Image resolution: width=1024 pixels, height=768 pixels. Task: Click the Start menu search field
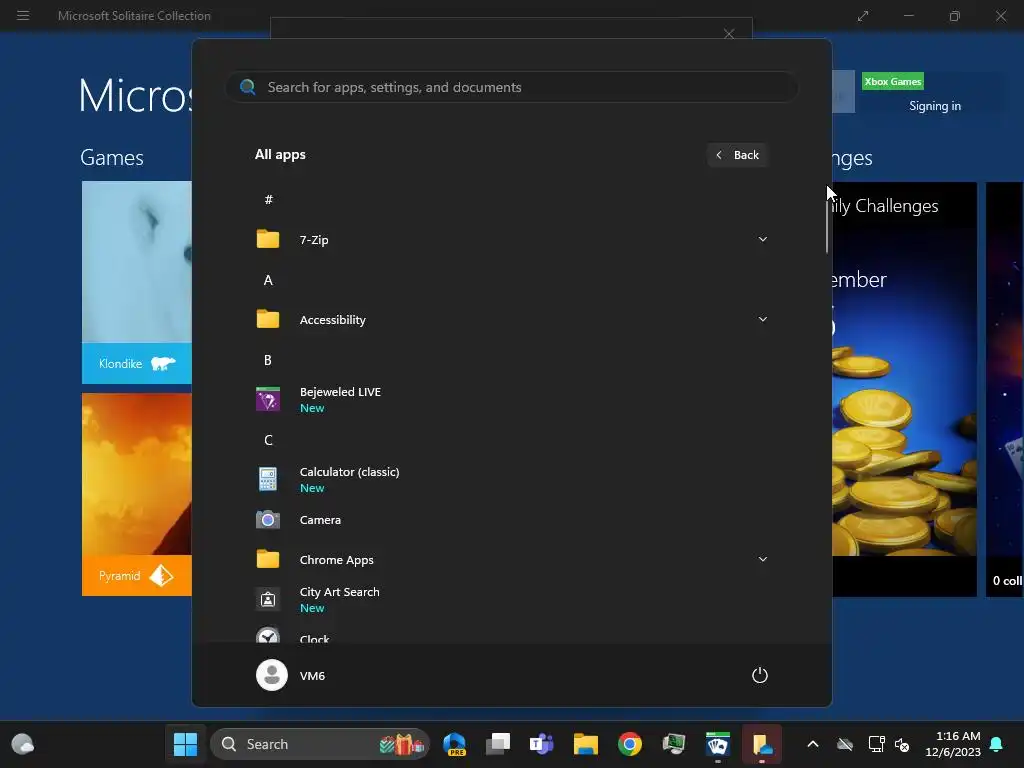click(512, 87)
